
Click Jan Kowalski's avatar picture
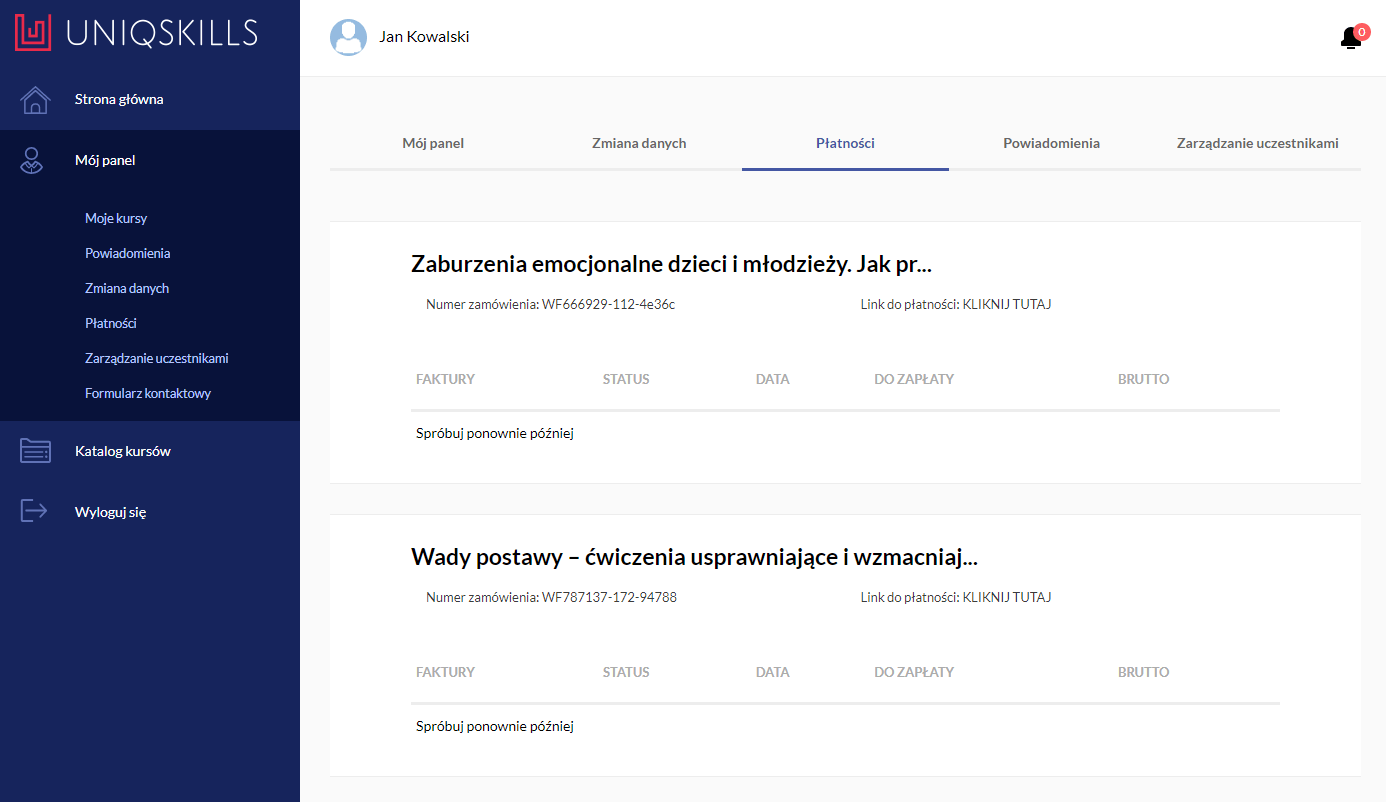pos(348,37)
